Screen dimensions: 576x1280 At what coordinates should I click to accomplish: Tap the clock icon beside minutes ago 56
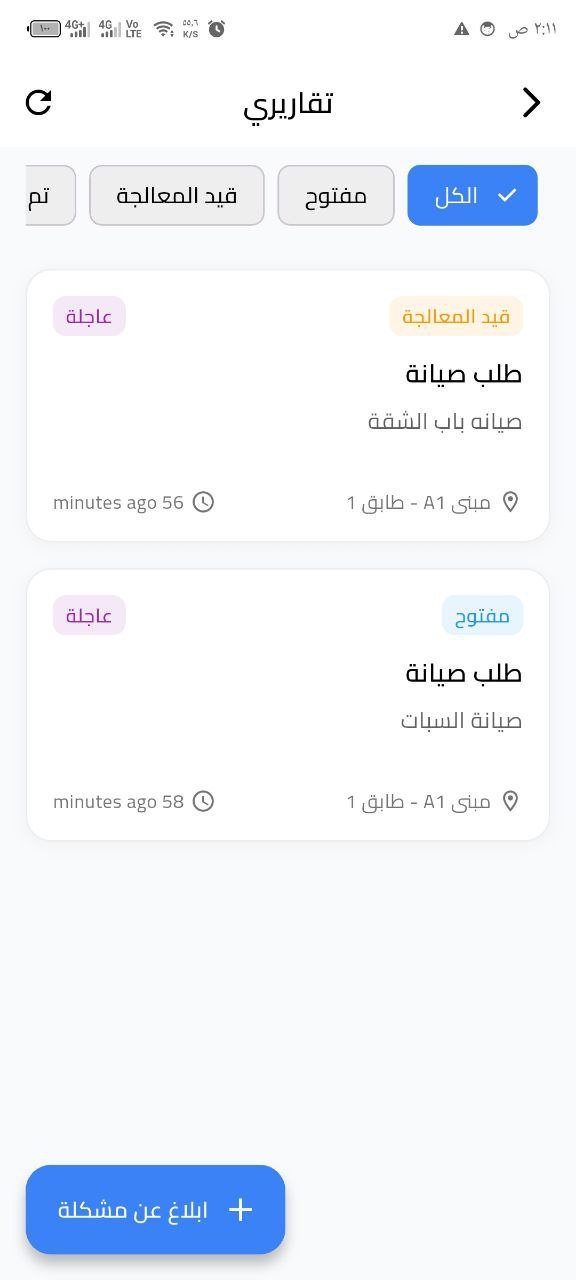click(x=203, y=502)
